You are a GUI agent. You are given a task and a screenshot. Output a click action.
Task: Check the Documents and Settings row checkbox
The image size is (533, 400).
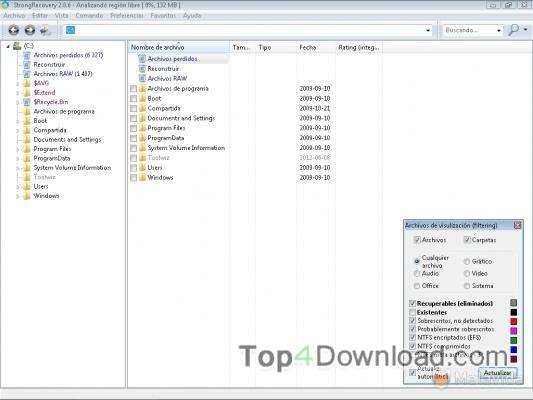click(x=134, y=118)
